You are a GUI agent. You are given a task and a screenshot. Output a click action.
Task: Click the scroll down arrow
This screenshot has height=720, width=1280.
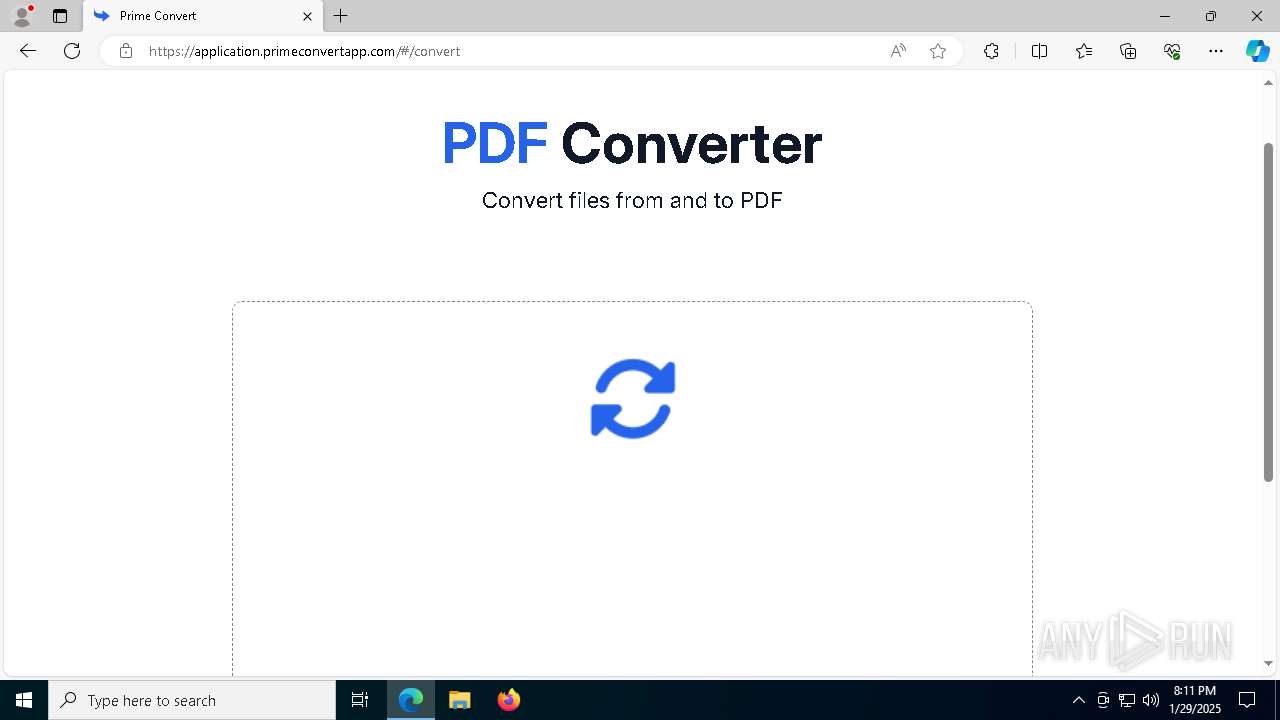coord(1268,664)
